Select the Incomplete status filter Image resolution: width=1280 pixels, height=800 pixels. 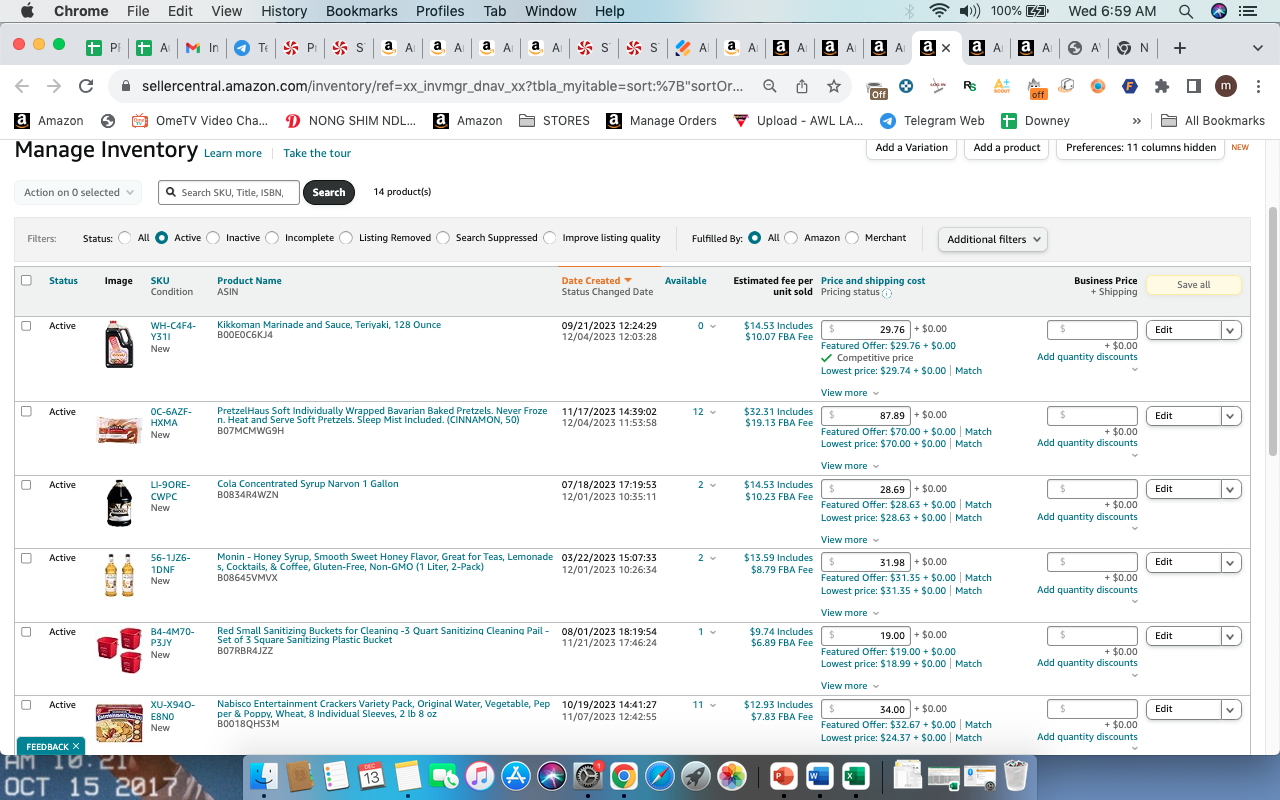pyautogui.click(x=271, y=238)
